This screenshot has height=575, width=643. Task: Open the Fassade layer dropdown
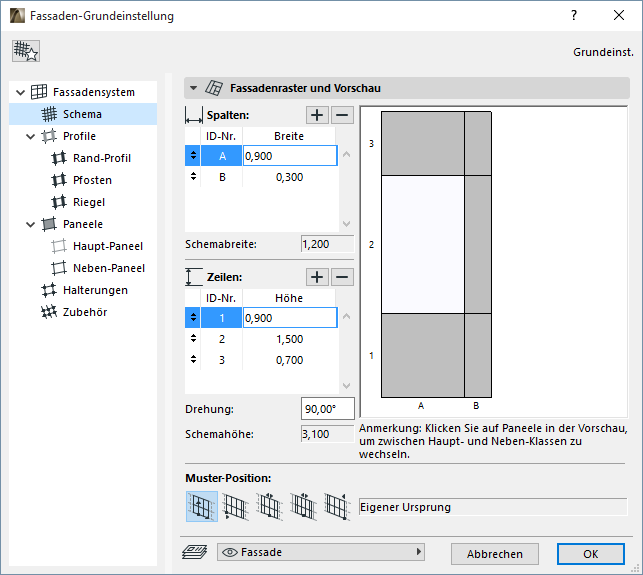pyautogui.click(x=321, y=552)
